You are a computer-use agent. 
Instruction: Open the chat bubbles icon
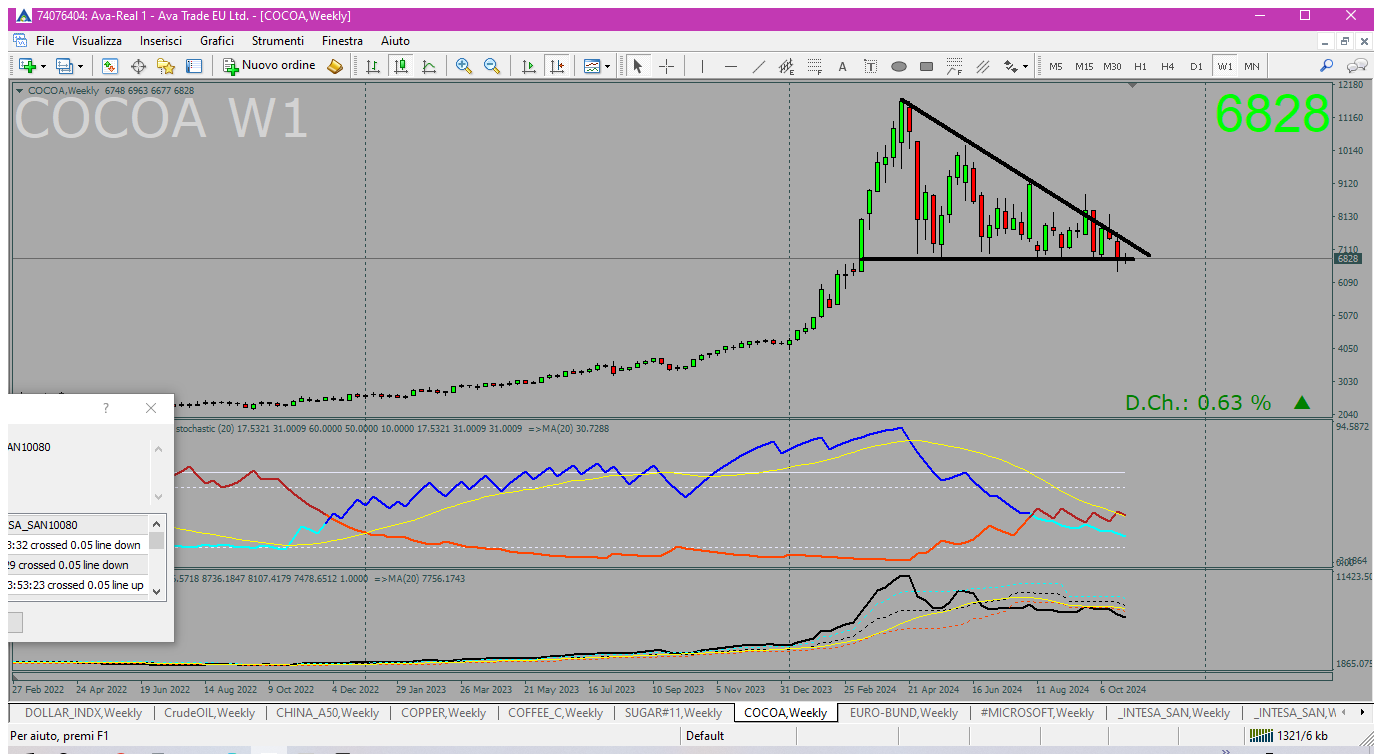point(1357,66)
